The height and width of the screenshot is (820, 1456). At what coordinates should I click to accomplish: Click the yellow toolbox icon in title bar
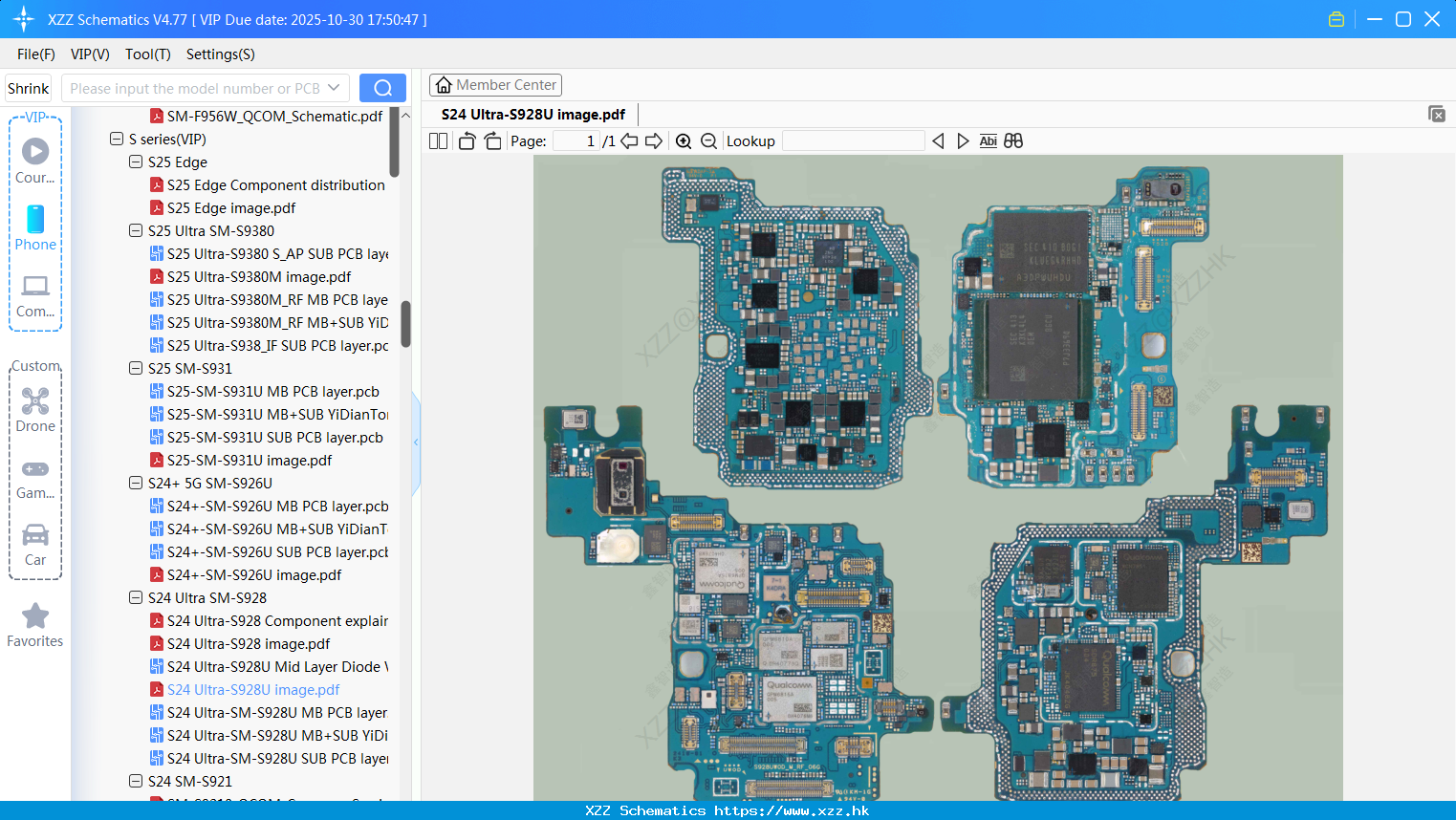[1336, 19]
